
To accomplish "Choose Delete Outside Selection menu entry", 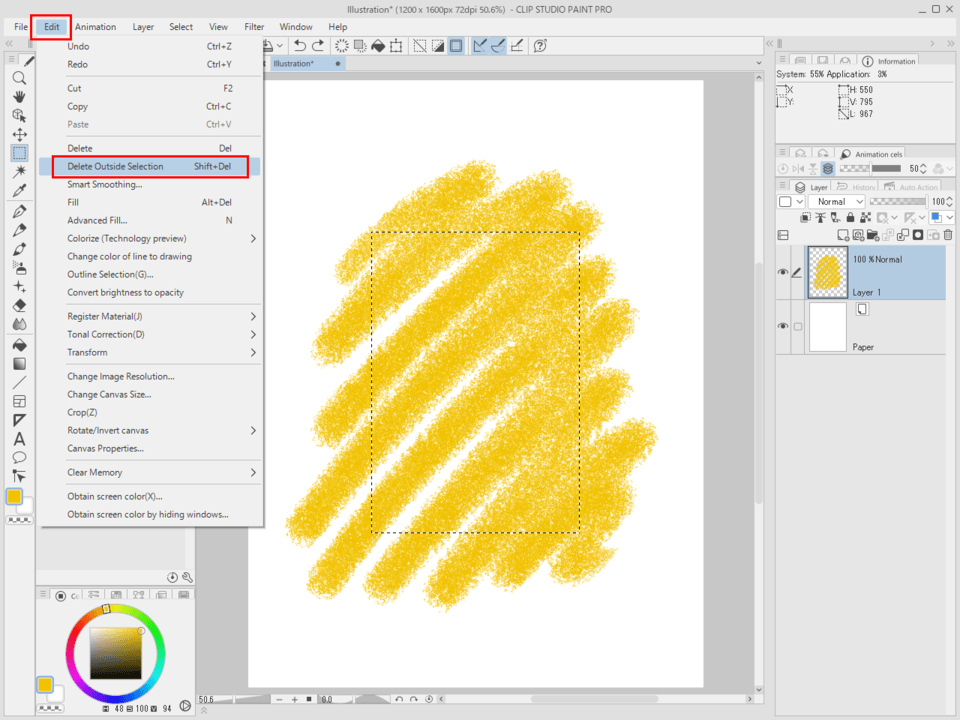I will coord(115,166).
